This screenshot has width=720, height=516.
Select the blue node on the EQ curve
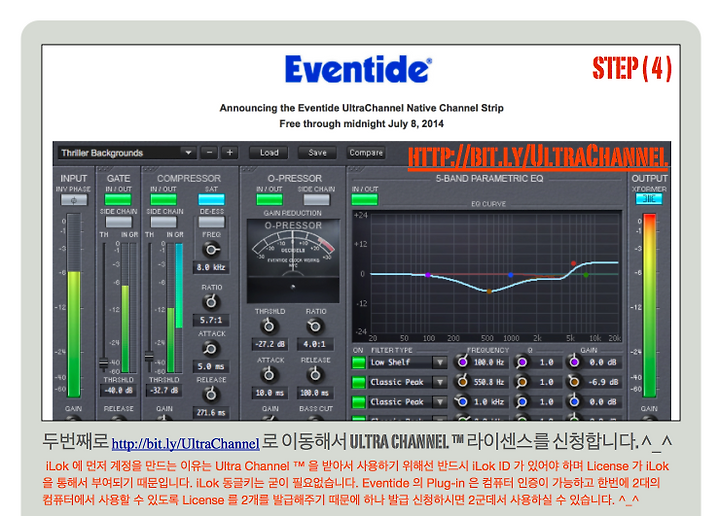(511, 275)
